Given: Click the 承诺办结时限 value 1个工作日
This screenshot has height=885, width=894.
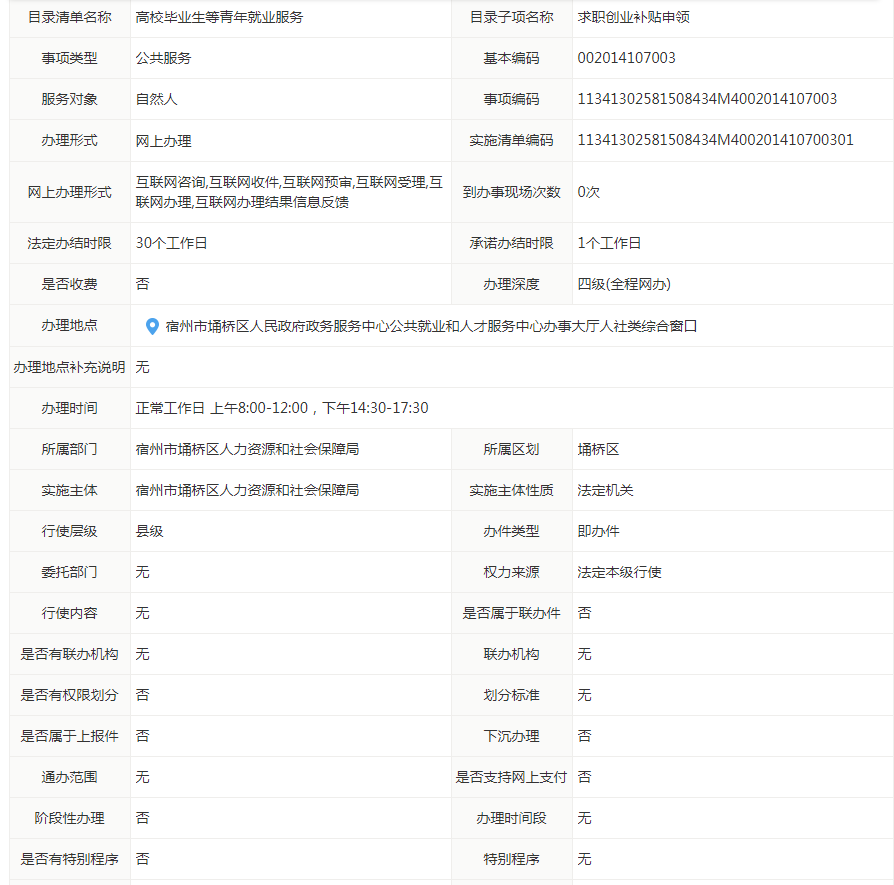Looking at the screenshot, I should click(609, 243).
